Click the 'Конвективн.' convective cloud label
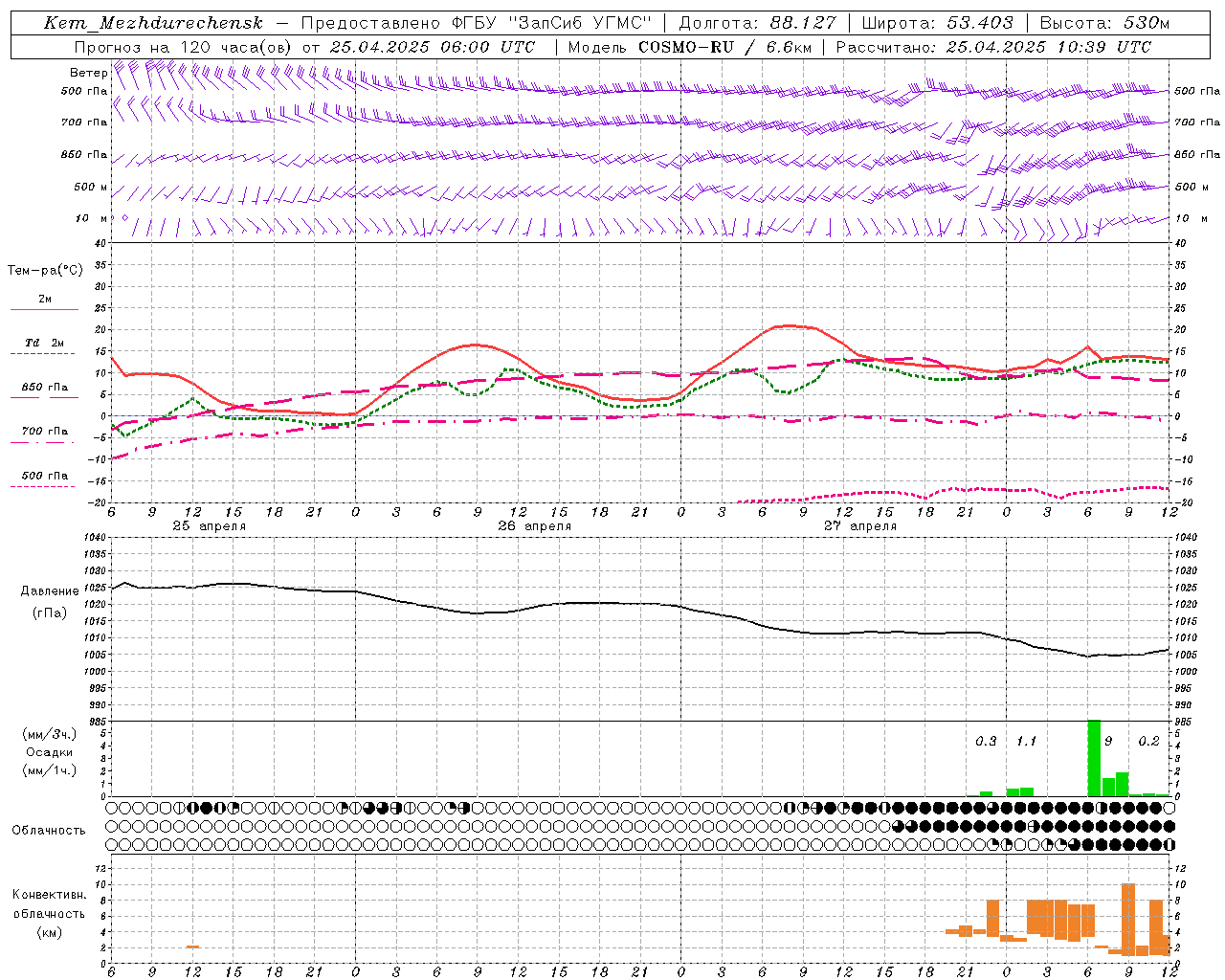 pyautogui.click(x=49, y=895)
